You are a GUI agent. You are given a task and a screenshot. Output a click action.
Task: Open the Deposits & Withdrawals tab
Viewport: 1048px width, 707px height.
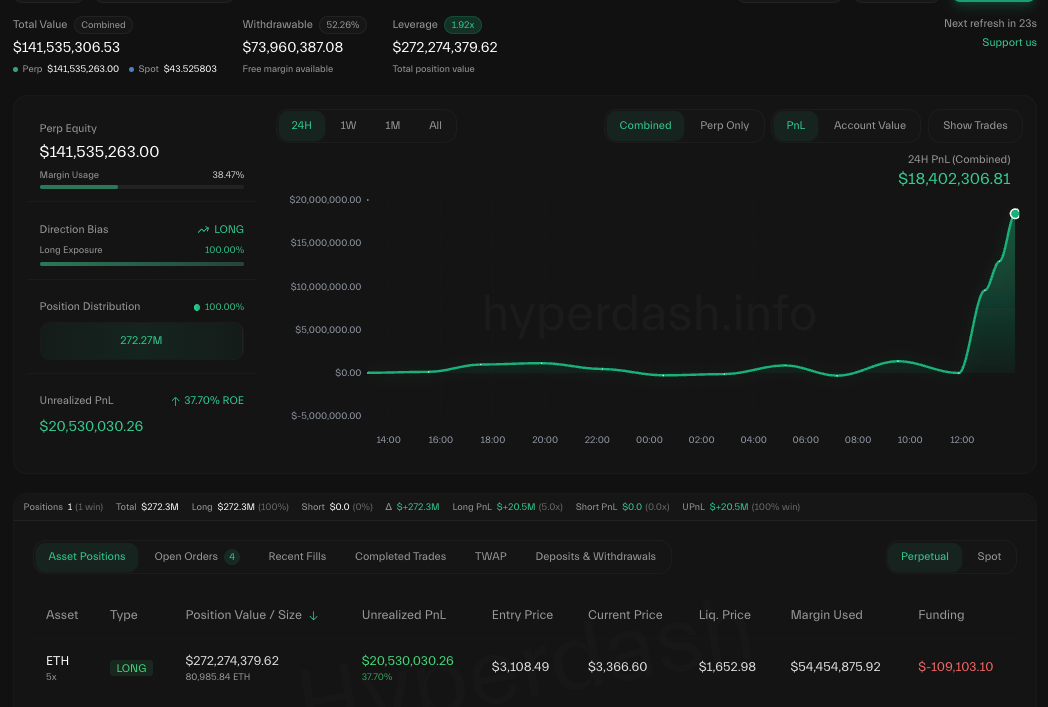[595, 557]
